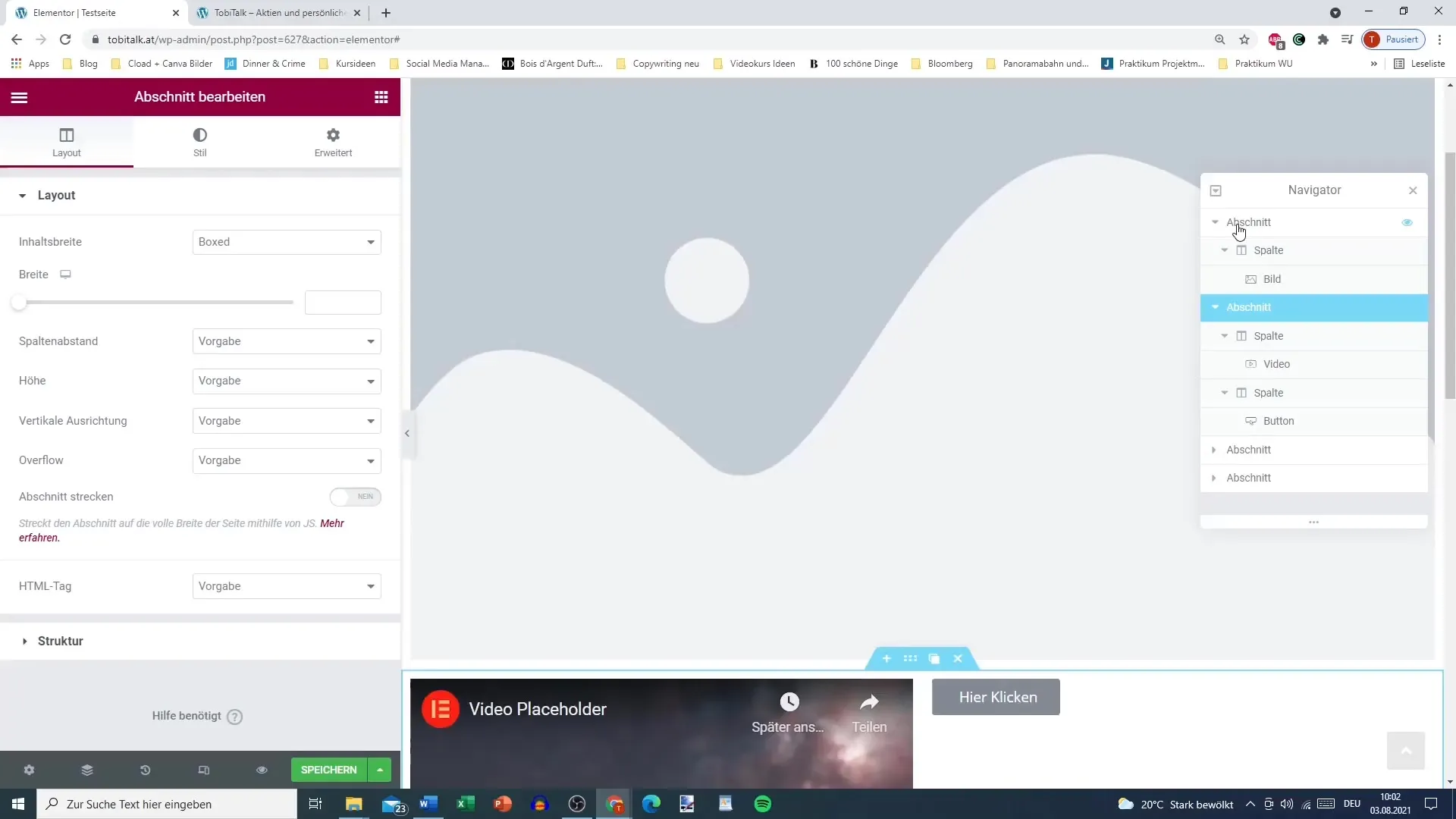This screenshot has width=1456, height=819.
Task: Open the Windows Start menu
Action: coord(18,804)
